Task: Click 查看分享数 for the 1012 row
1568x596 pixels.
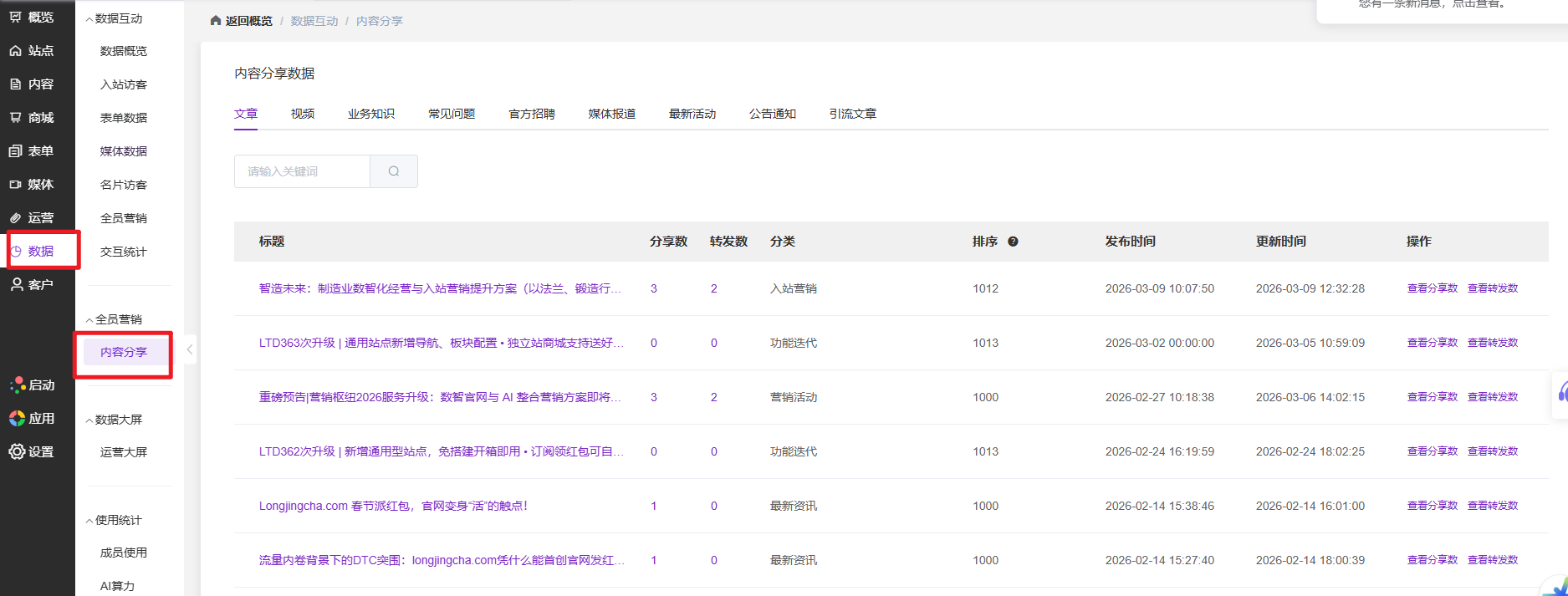Action: pyautogui.click(x=1432, y=288)
